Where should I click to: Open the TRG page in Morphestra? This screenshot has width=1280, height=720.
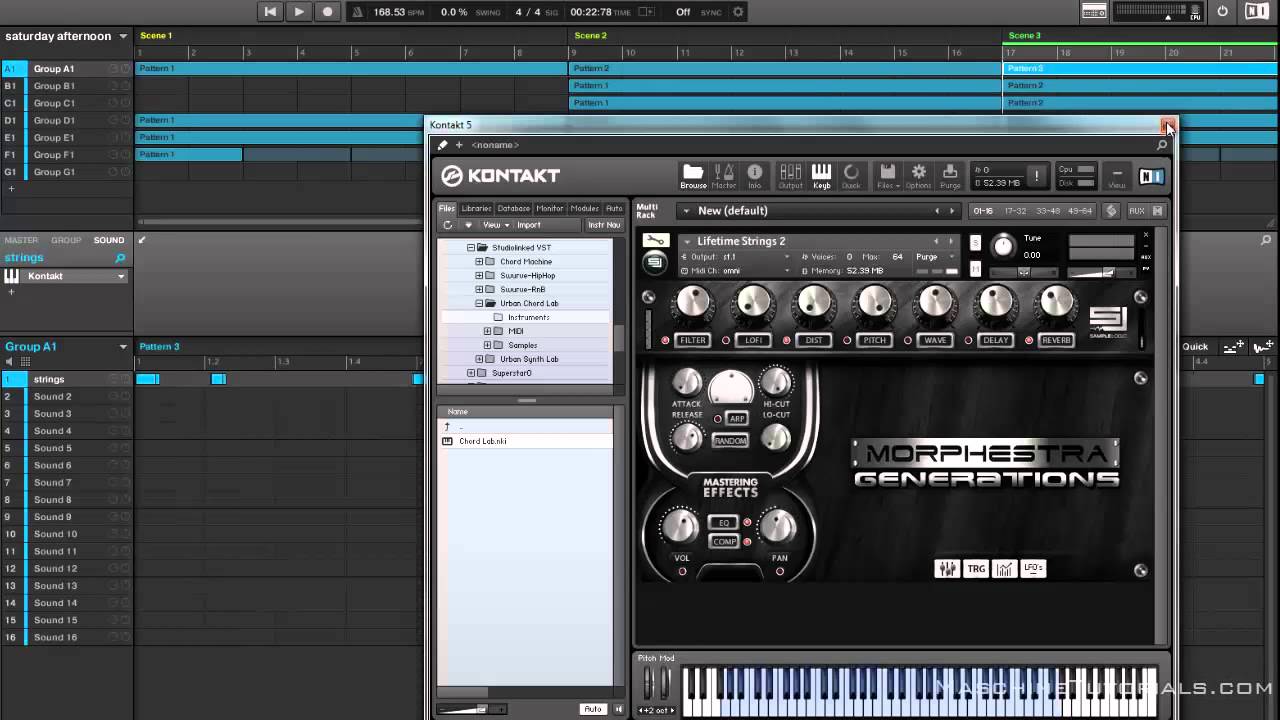[976, 569]
